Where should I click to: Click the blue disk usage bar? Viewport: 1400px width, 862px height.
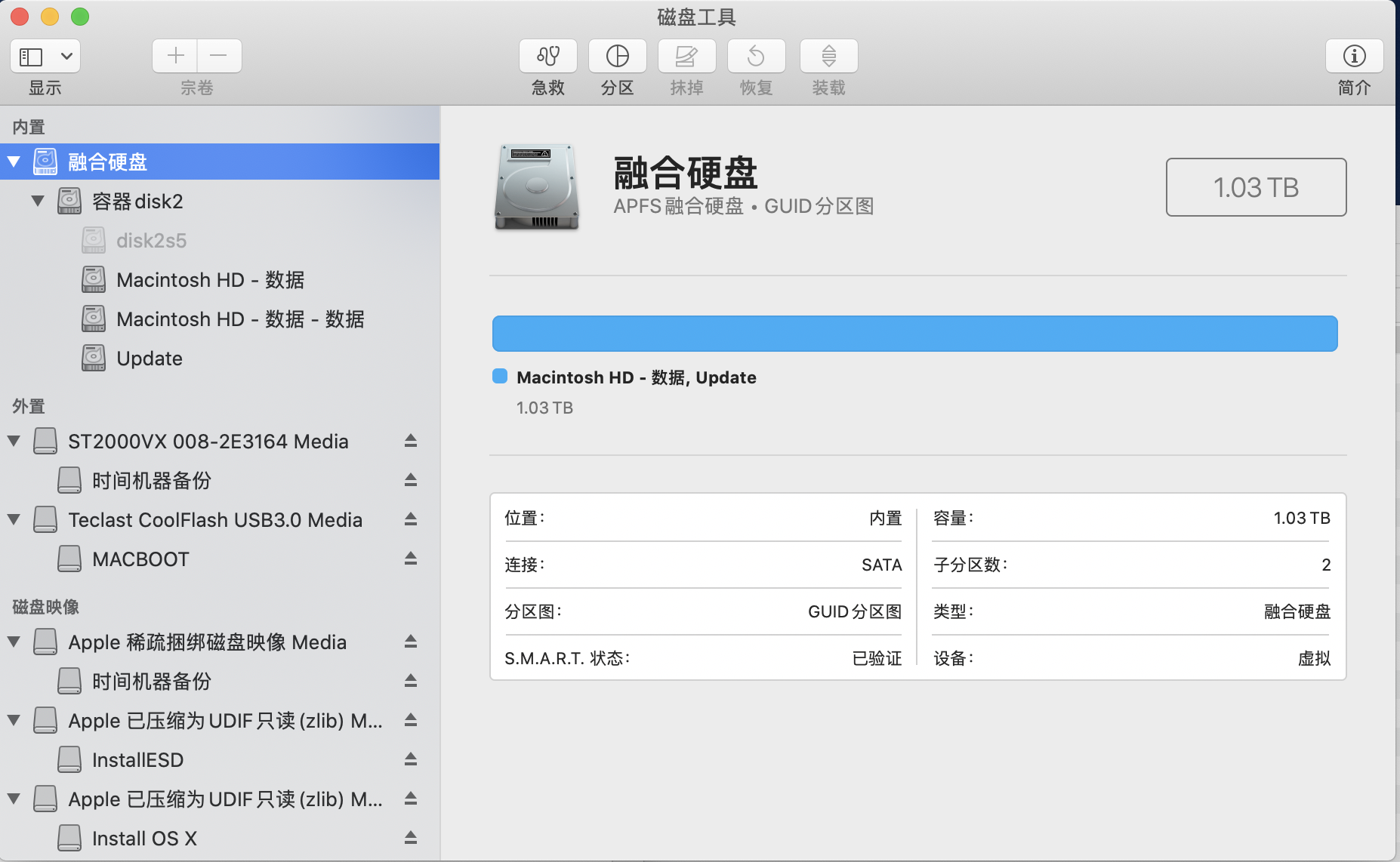tap(914, 334)
